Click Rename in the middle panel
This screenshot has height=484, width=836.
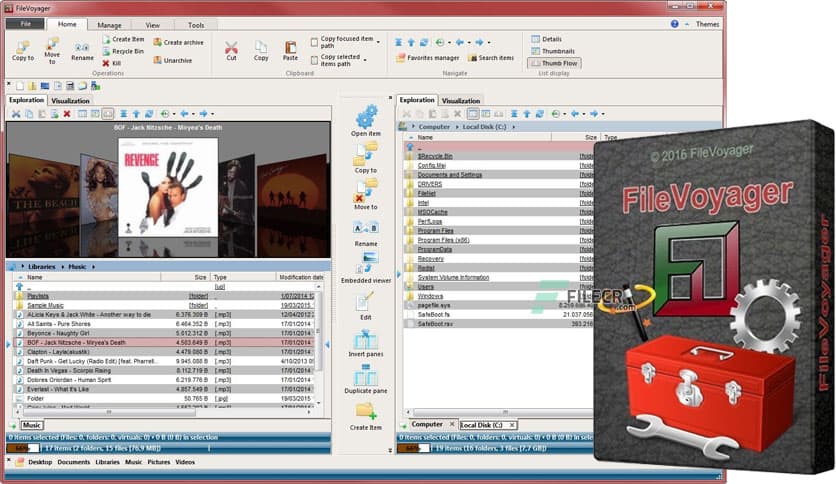(366, 233)
